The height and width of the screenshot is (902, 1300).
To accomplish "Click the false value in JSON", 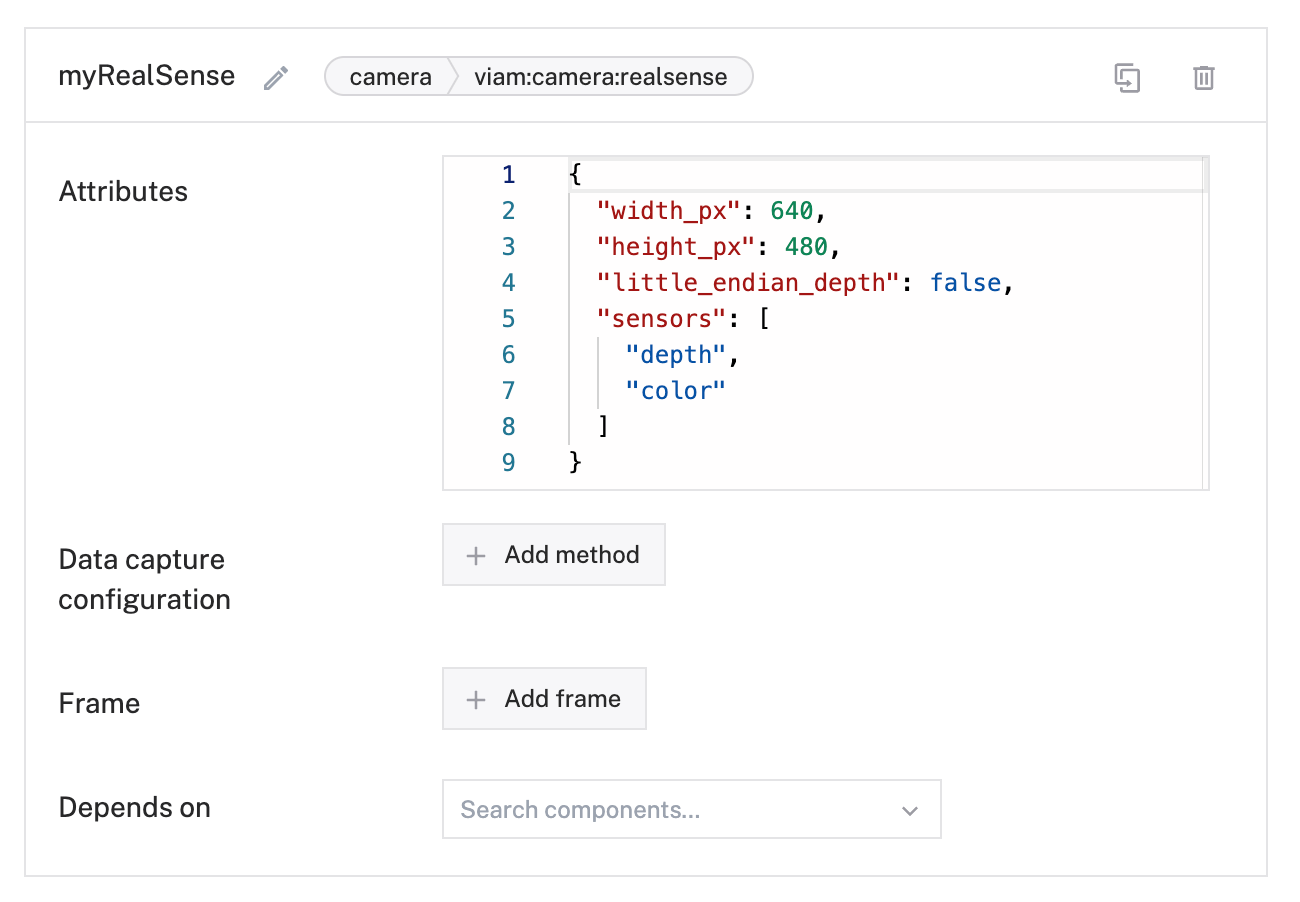I will 965,283.
